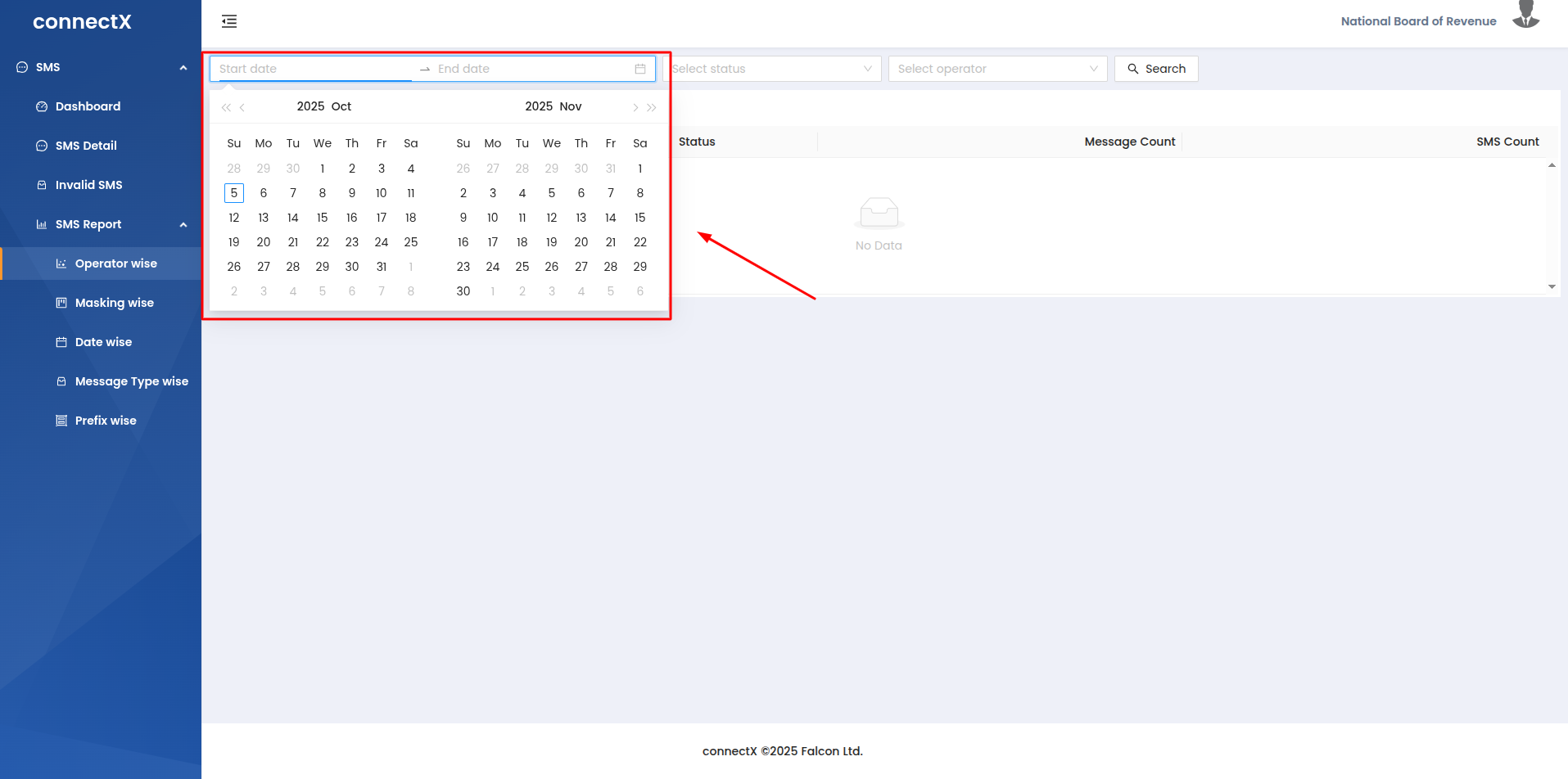Screen dimensions: 1568x779
Task: Click the table scrollbar down arrow
Action: click(1552, 286)
